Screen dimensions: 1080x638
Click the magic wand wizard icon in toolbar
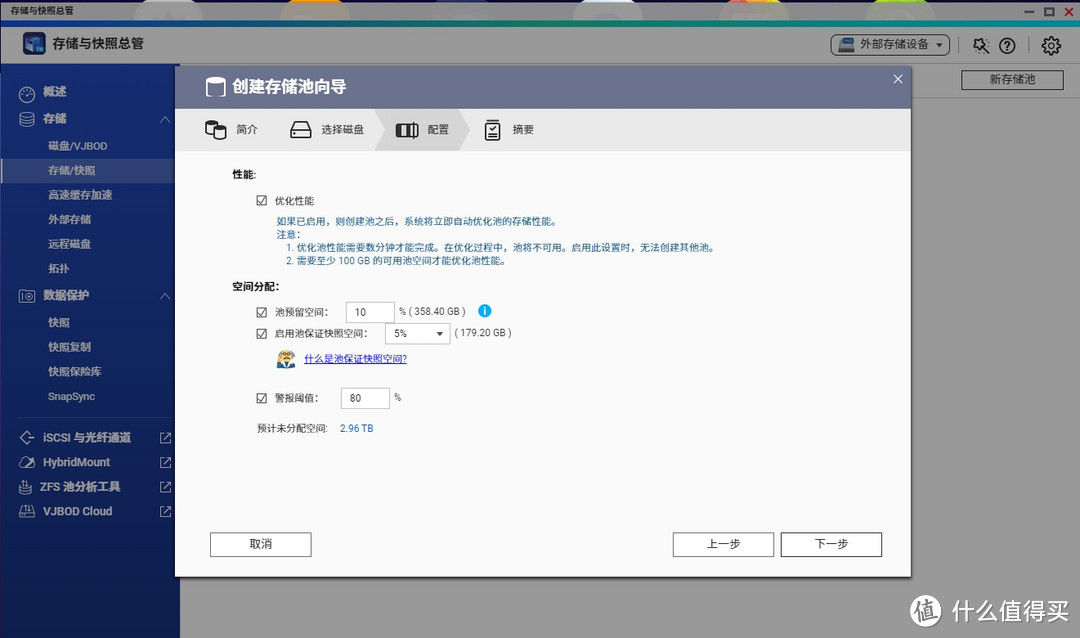(981, 45)
